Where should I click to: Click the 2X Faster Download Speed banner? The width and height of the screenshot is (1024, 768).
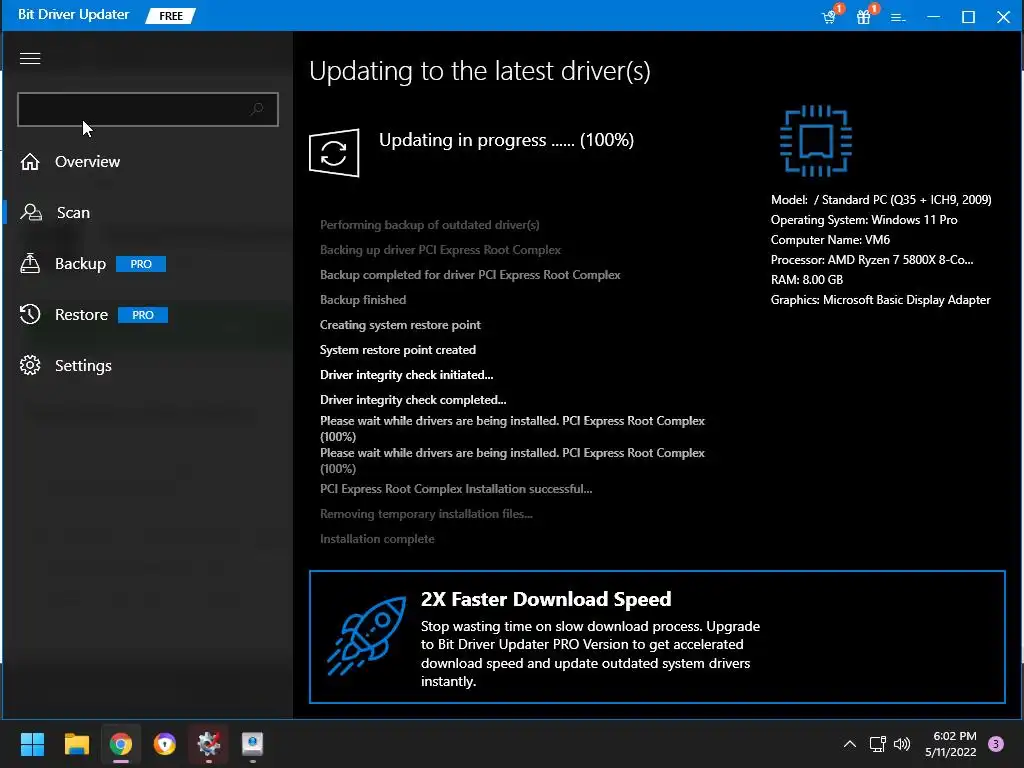click(x=657, y=637)
